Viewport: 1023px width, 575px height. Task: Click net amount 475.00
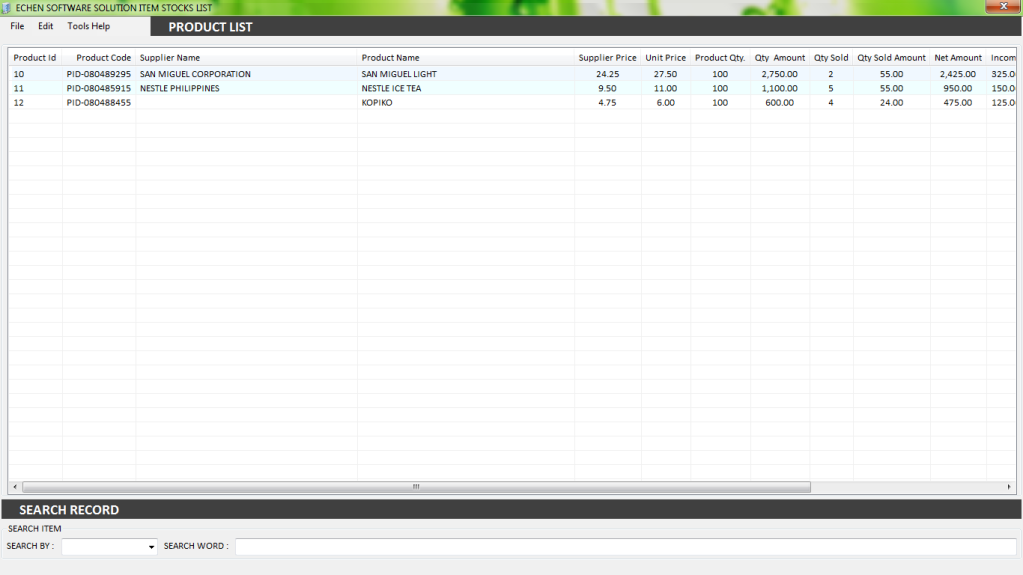(958, 103)
